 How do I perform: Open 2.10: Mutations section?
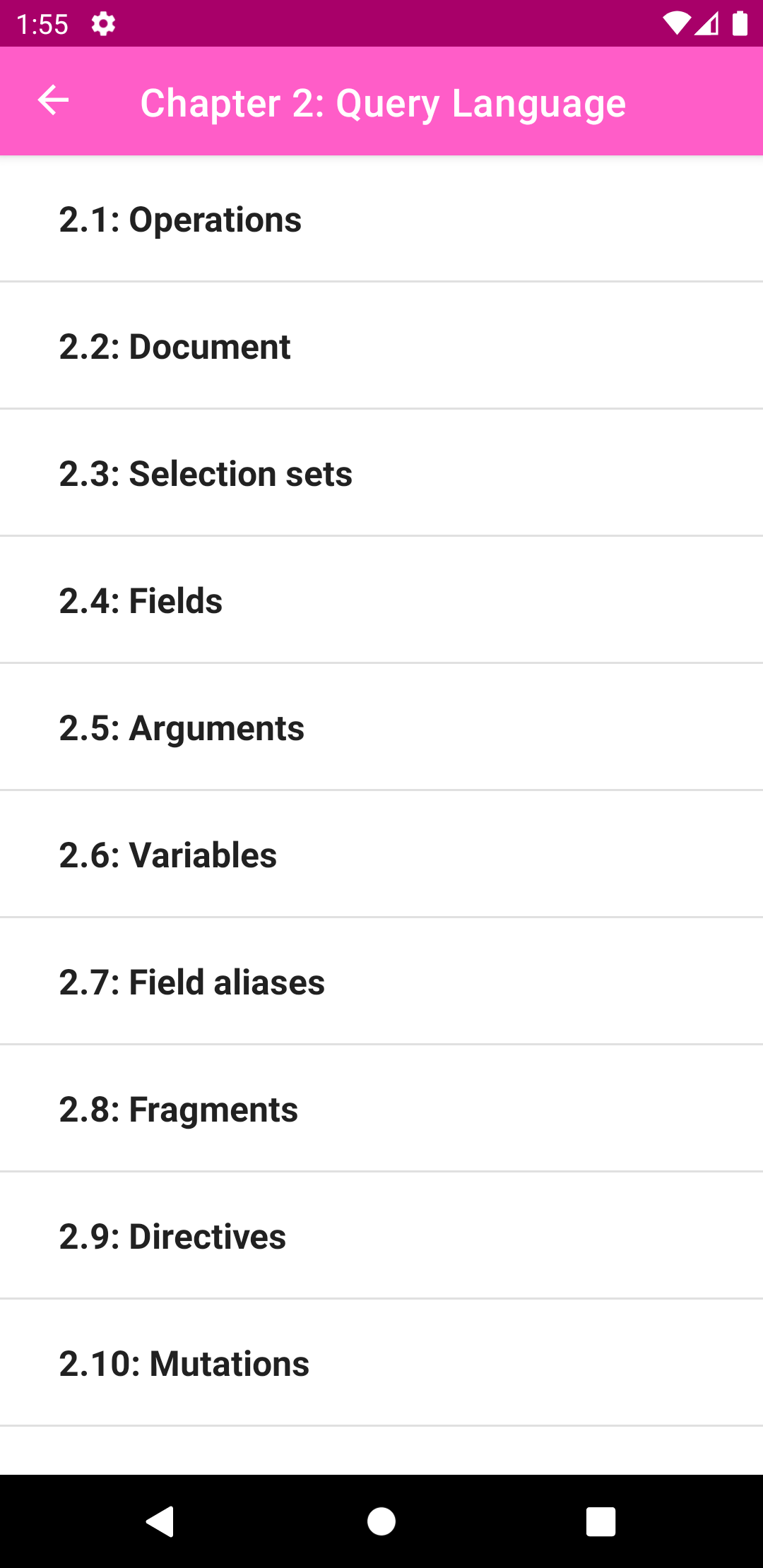point(381,1363)
